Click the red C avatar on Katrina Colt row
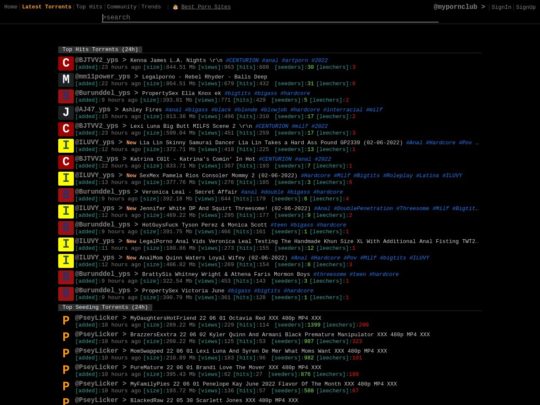Screen dimensions: 540x405 pyautogui.click(x=66, y=162)
